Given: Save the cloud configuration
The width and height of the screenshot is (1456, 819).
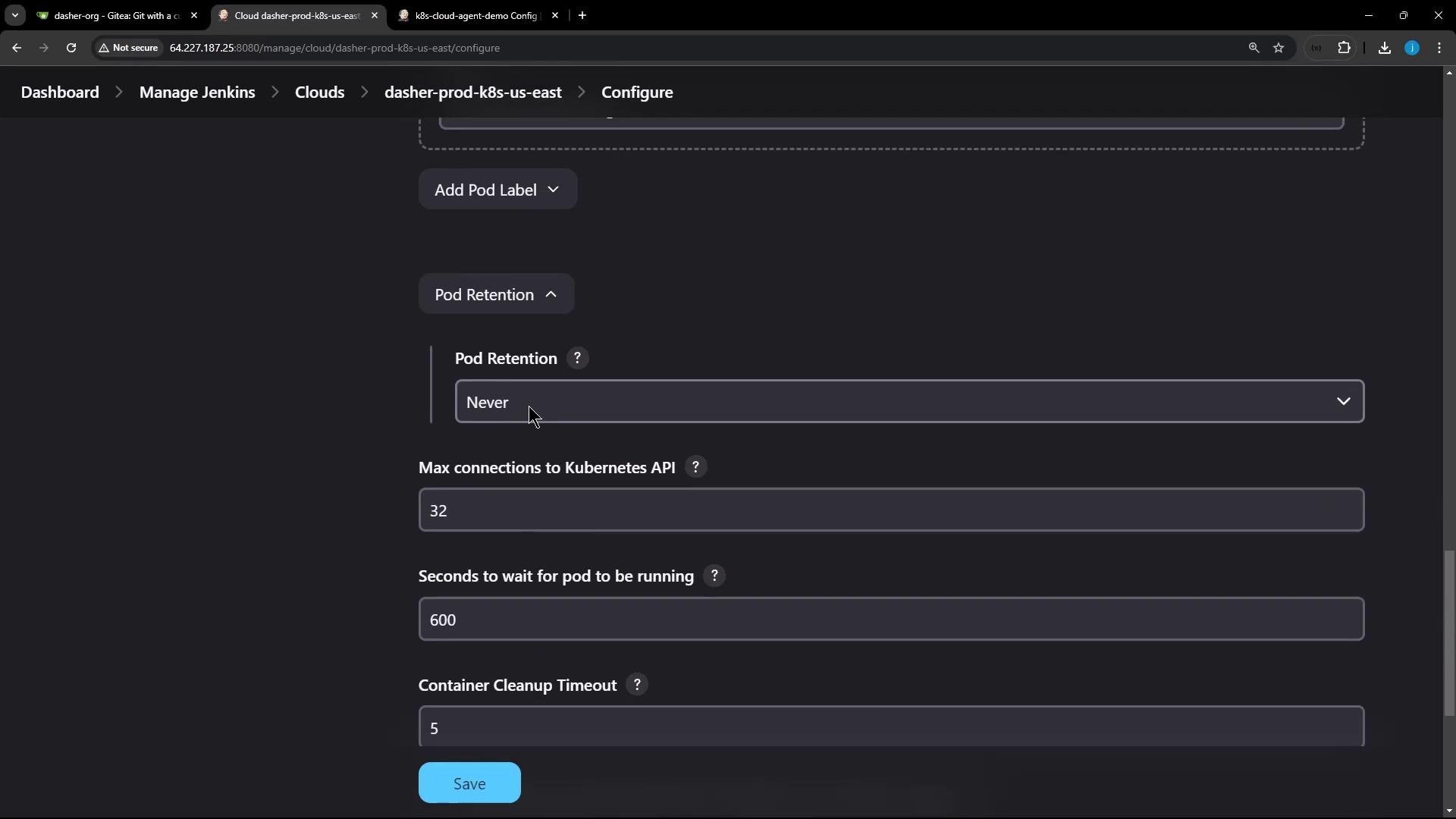Looking at the screenshot, I should (469, 783).
